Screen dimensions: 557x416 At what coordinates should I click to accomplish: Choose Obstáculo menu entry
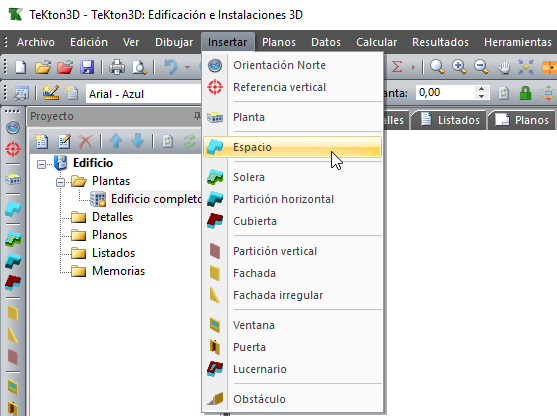click(x=293, y=399)
